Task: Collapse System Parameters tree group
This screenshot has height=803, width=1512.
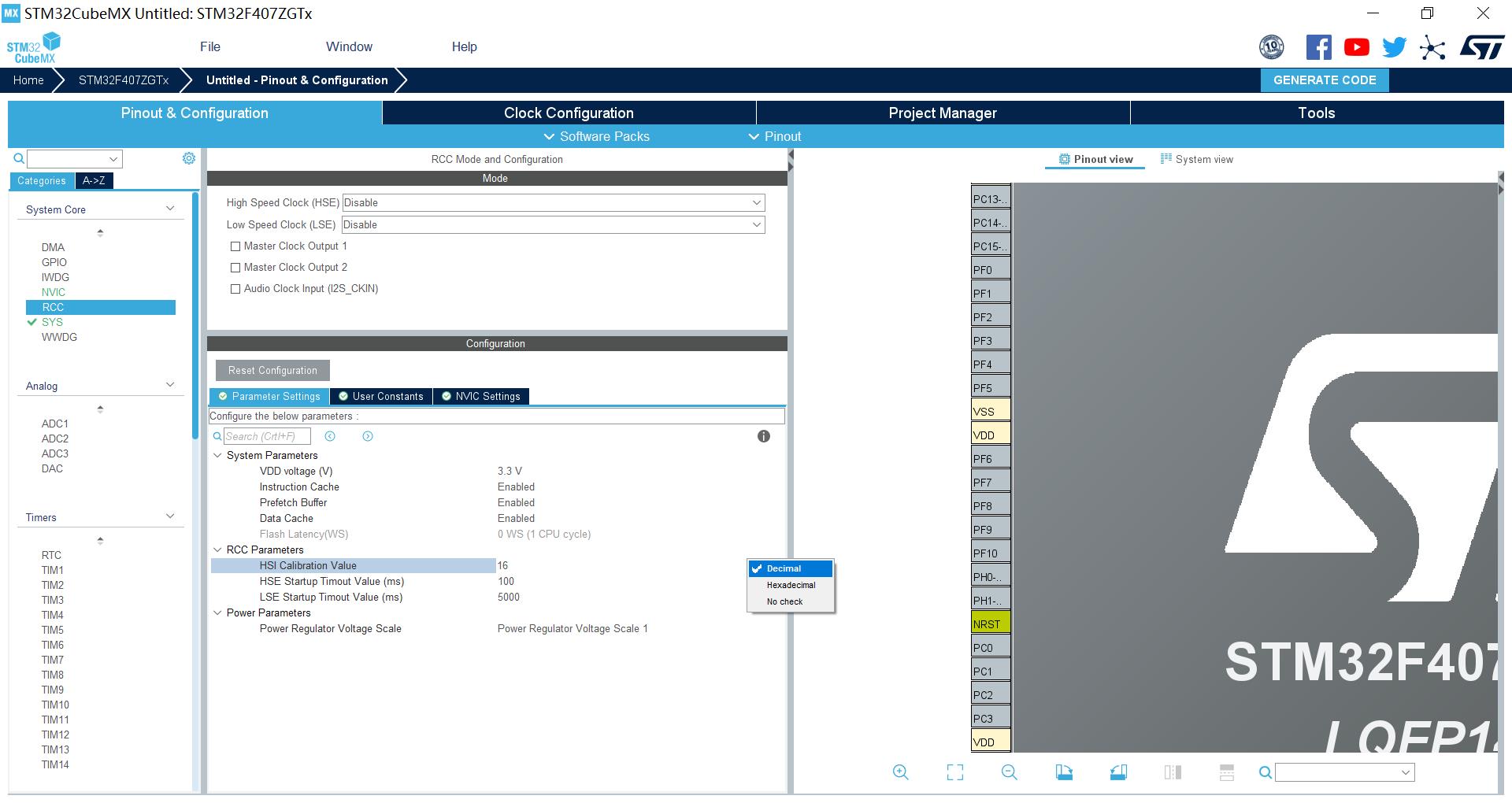Action: [217, 455]
